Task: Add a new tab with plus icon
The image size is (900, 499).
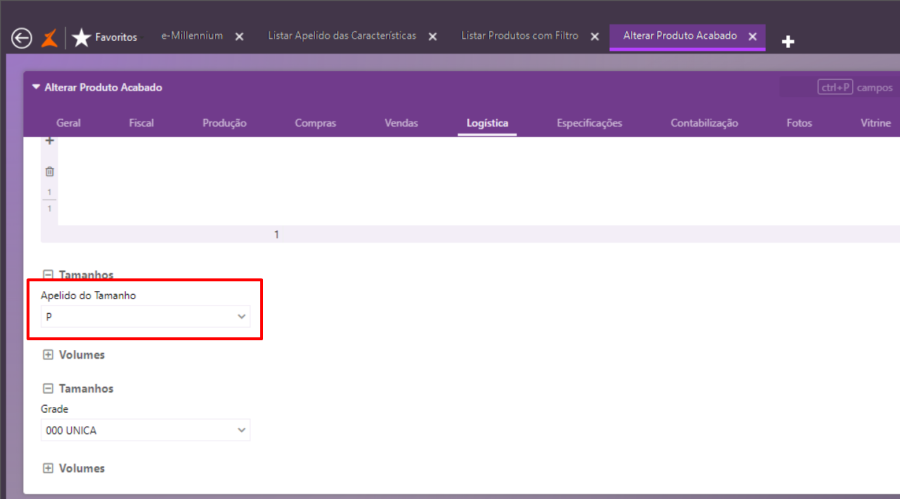Action: click(788, 41)
